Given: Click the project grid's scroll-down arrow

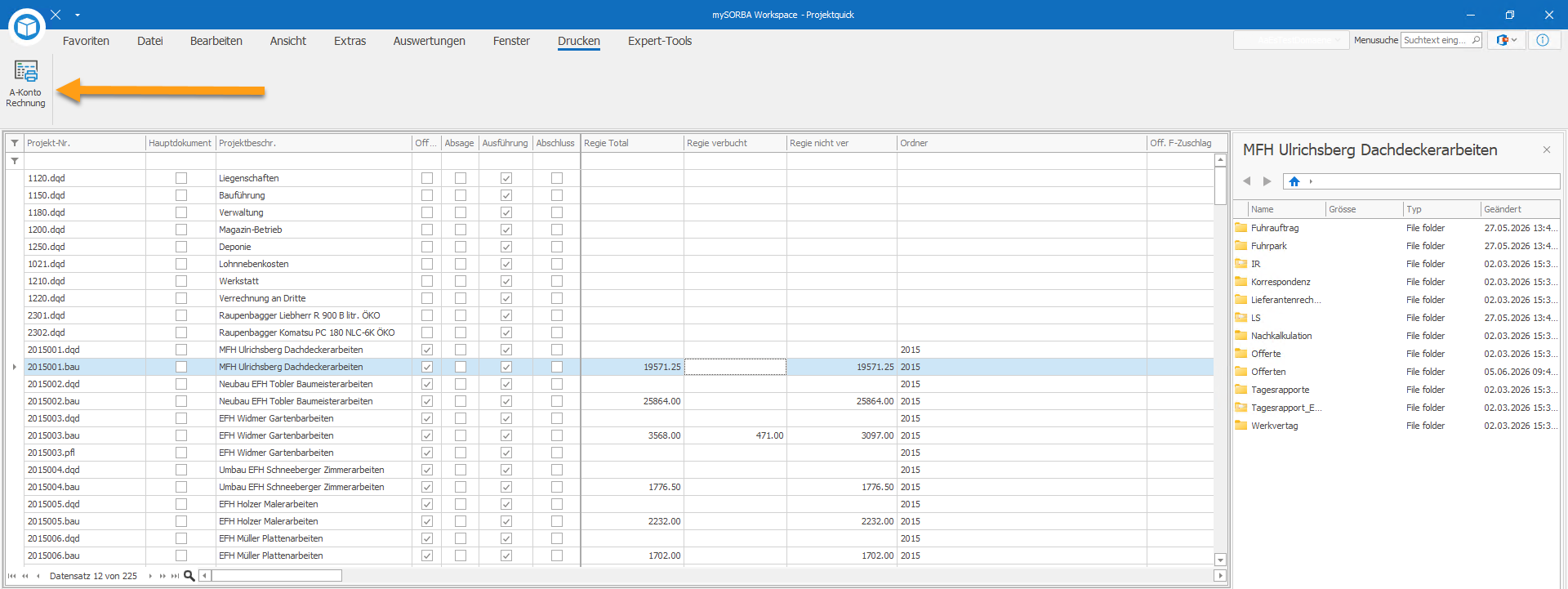Looking at the screenshot, I should coord(1220,560).
